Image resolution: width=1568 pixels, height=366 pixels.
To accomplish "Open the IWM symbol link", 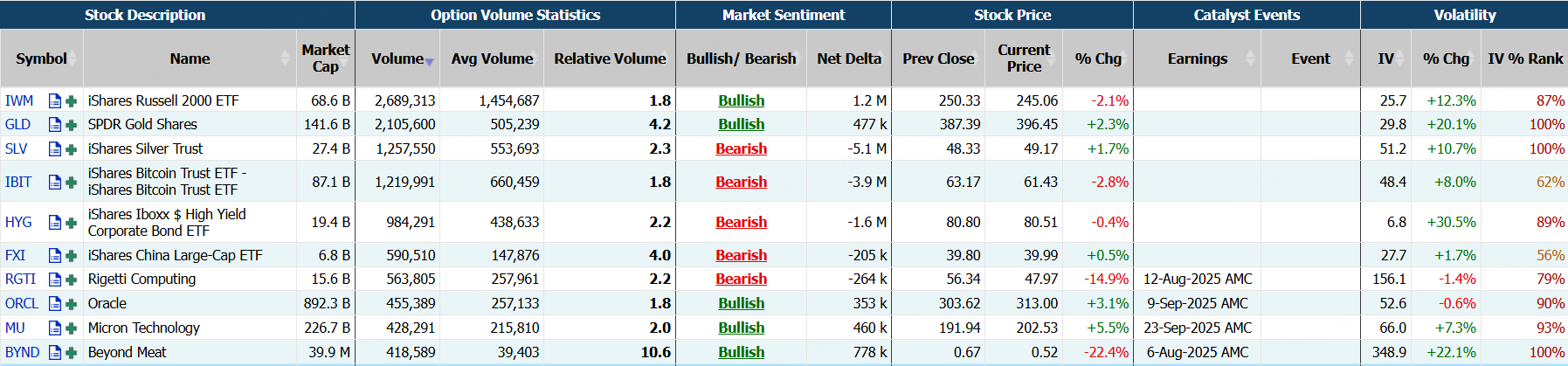I will tap(18, 100).
